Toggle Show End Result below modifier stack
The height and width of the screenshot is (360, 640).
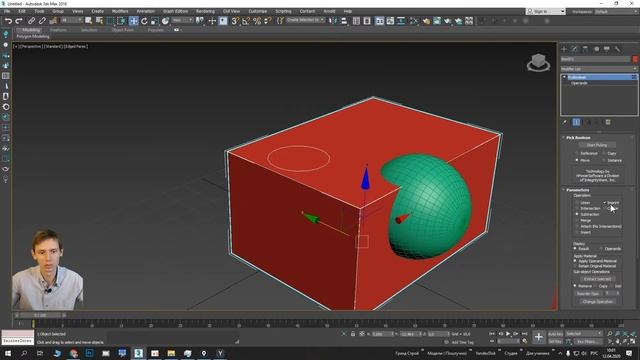[x=576, y=122]
